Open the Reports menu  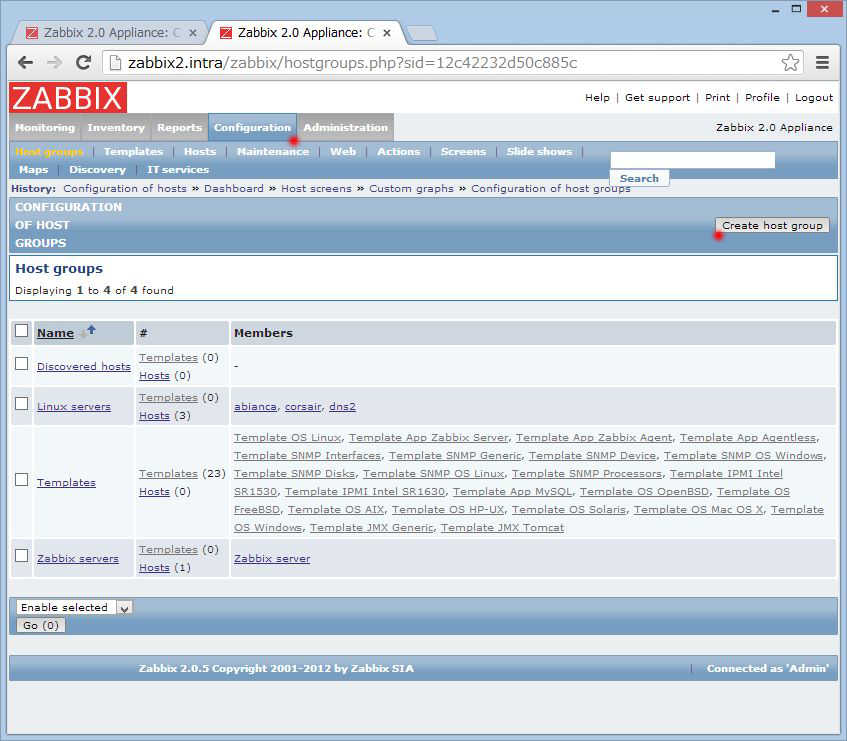(x=179, y=128)
